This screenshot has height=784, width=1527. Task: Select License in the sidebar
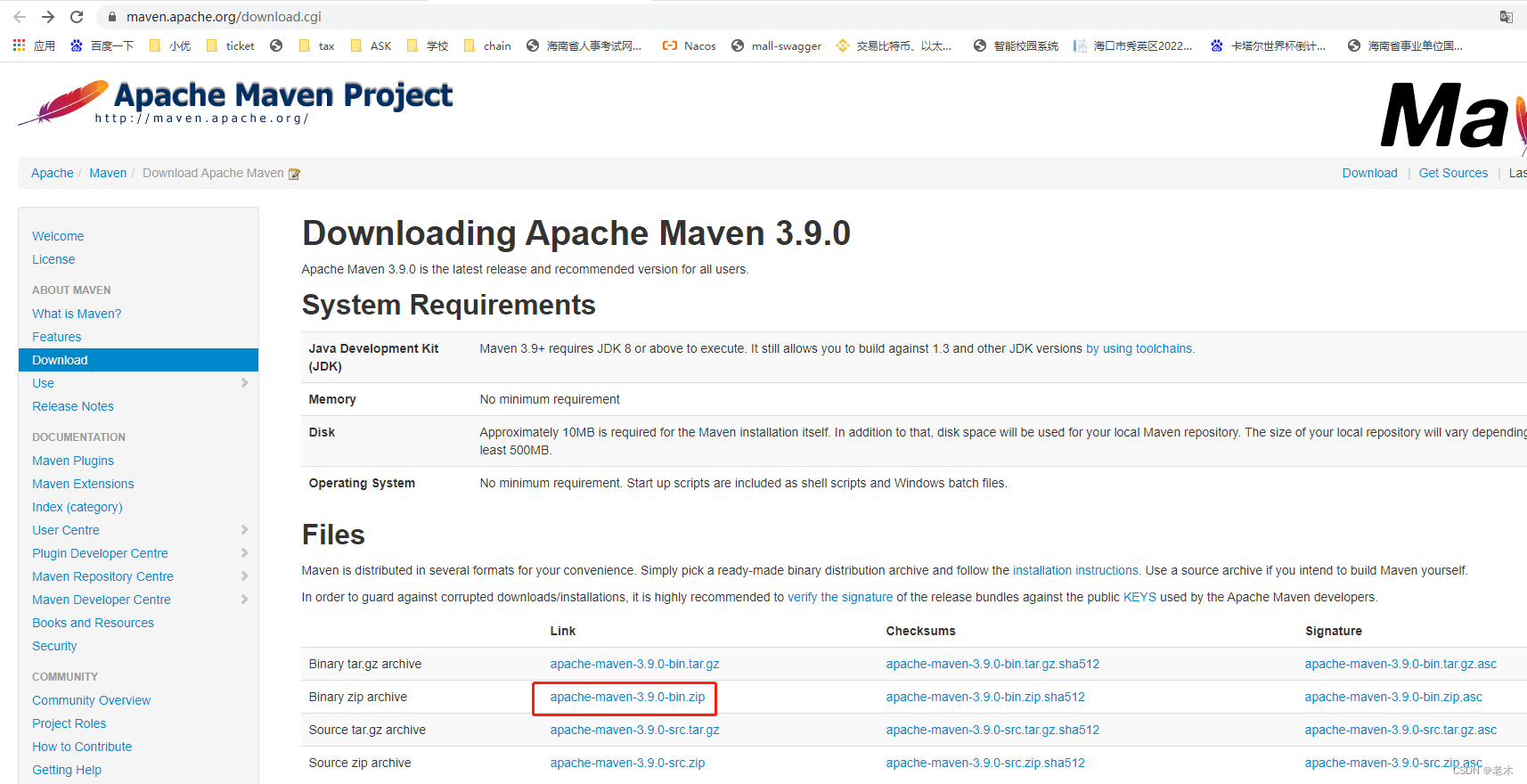click(x=53, y=259)
